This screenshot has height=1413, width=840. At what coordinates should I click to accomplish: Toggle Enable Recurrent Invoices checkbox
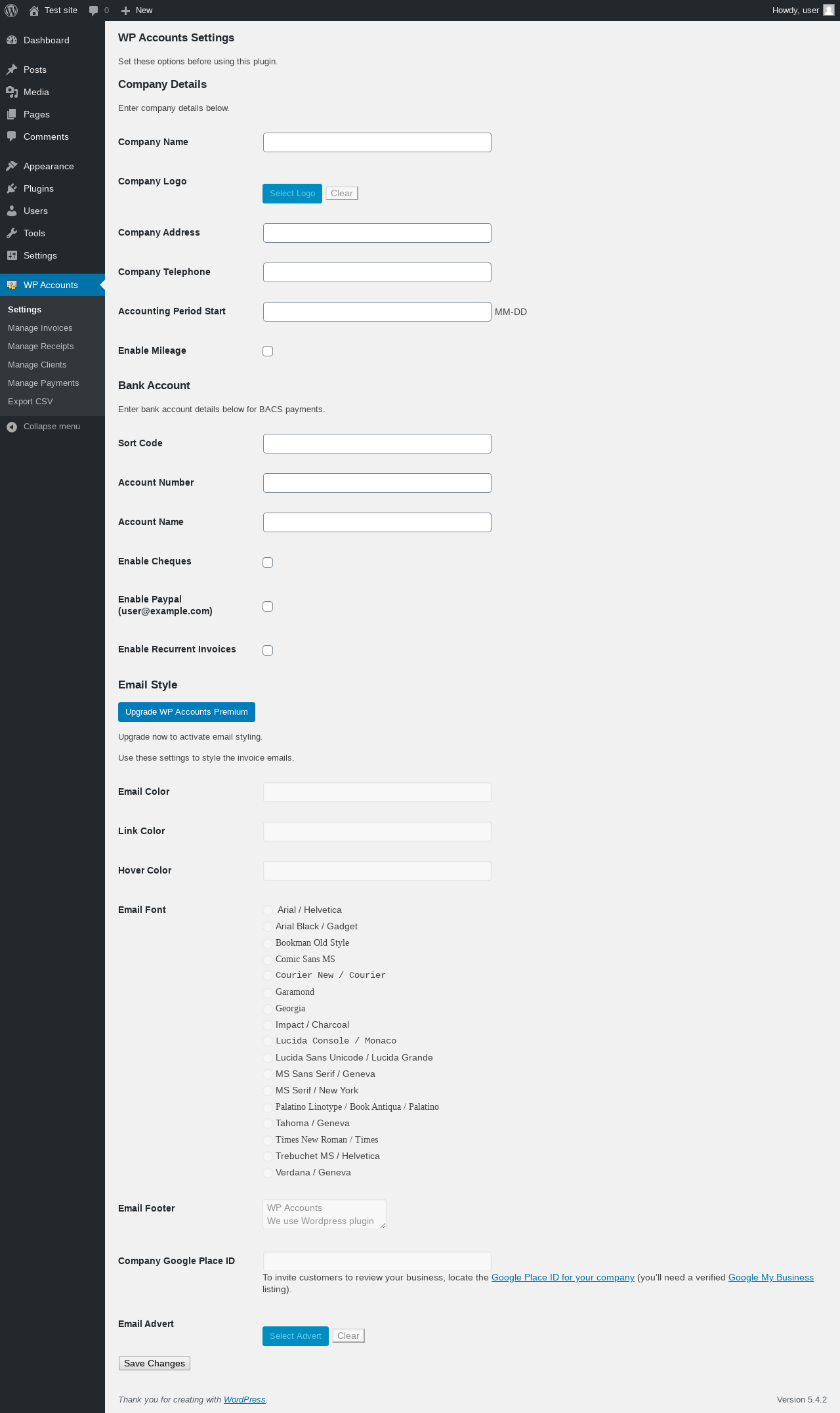click(x=268, y=650)
